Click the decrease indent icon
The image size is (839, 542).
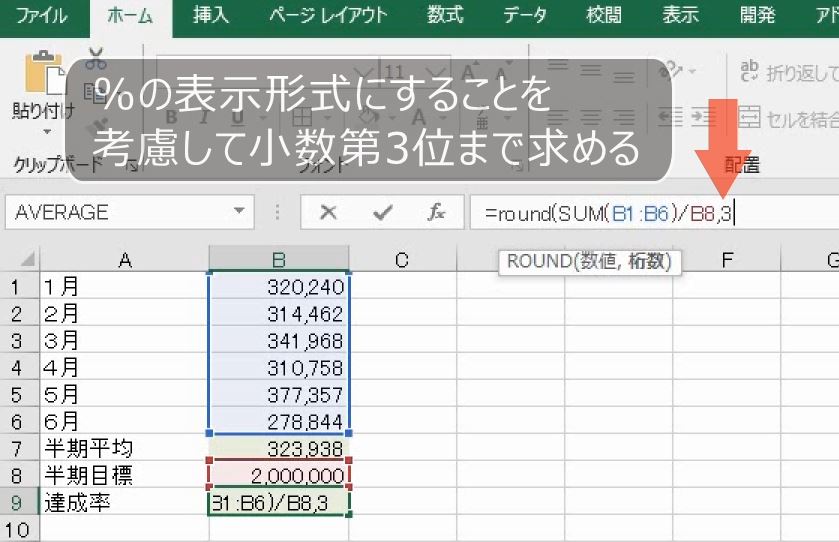click(670, 117)
